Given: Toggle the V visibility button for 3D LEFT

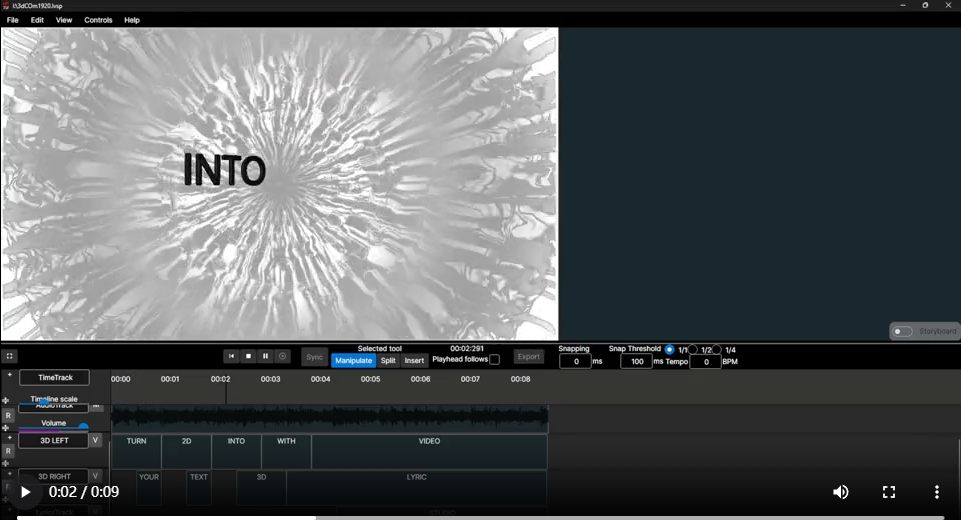Looking at the screenshot, I should [96, 440].
